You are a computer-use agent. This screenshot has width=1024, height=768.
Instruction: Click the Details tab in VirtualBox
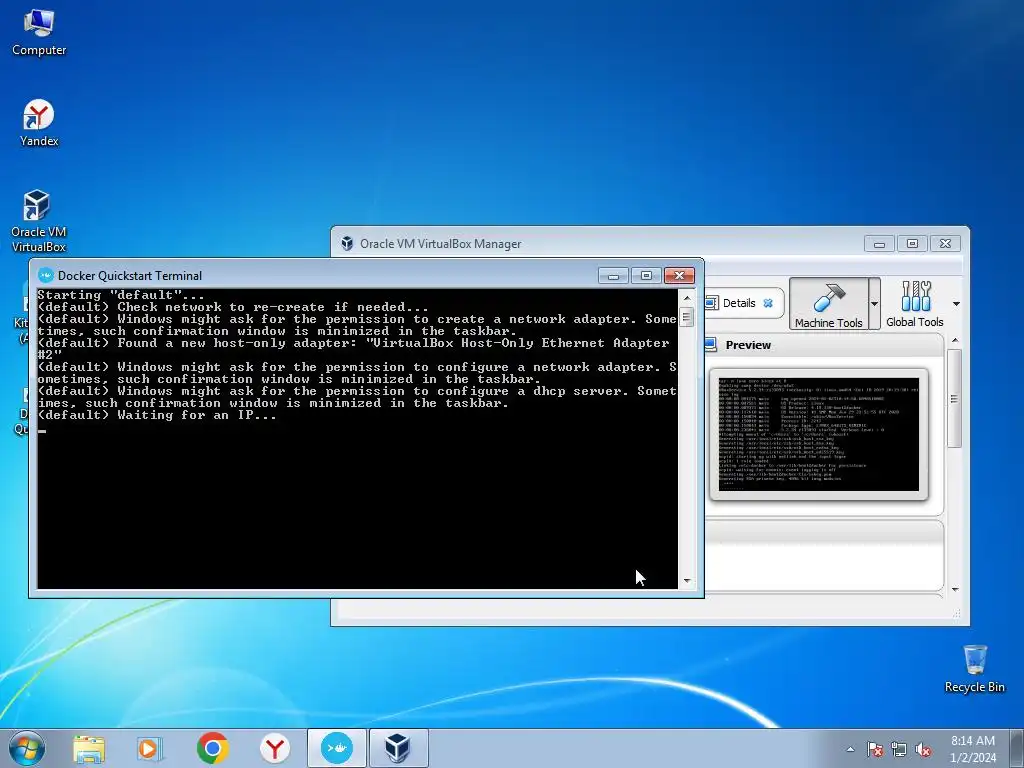[739, 303]
